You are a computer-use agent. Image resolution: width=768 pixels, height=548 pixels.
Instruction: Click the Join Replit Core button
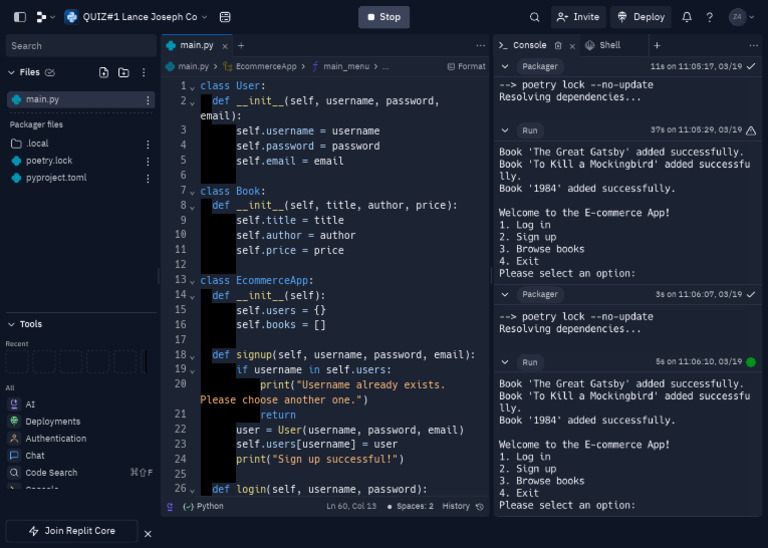[71, 531]
